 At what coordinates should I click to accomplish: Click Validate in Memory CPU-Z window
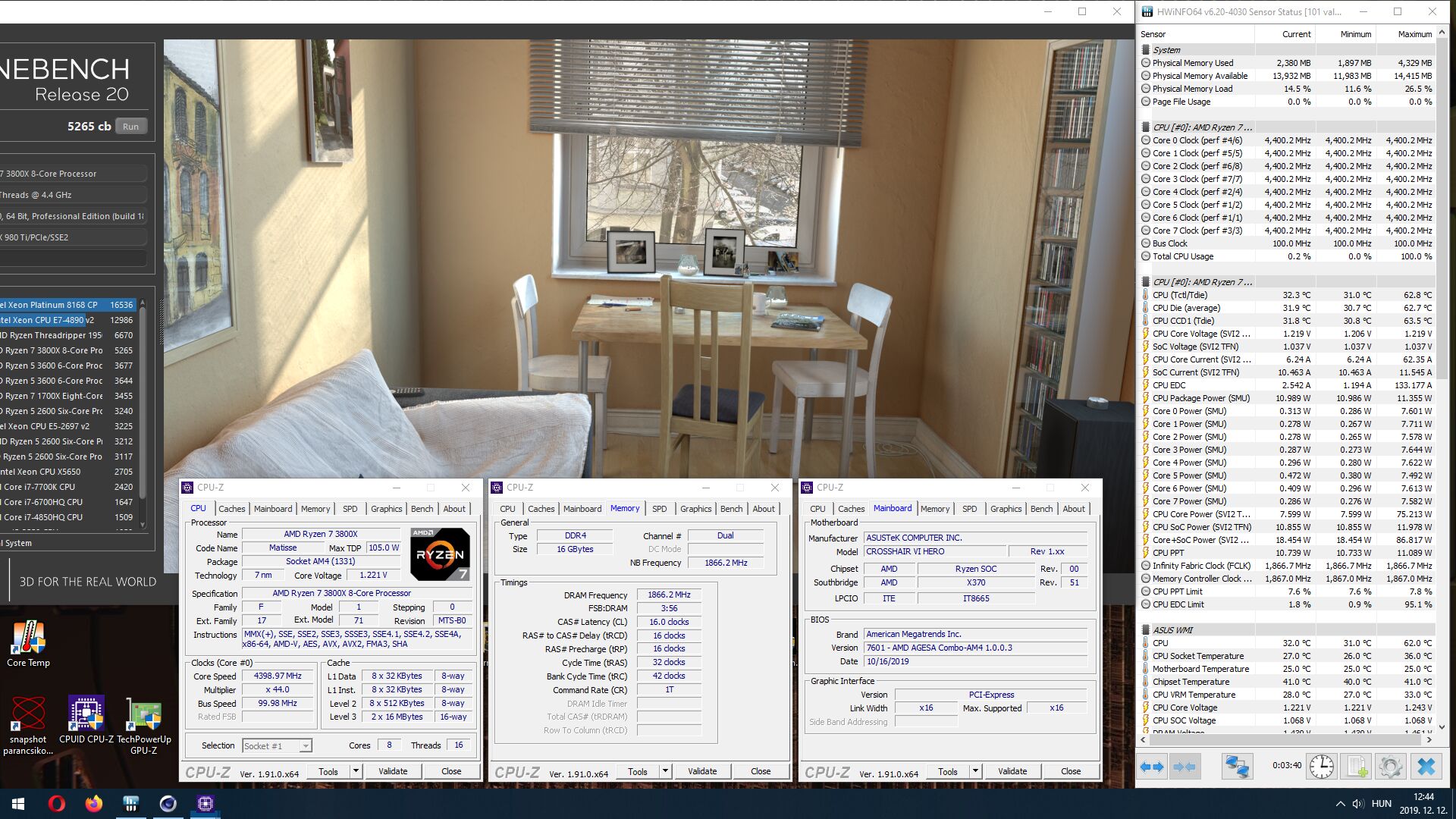702,771
